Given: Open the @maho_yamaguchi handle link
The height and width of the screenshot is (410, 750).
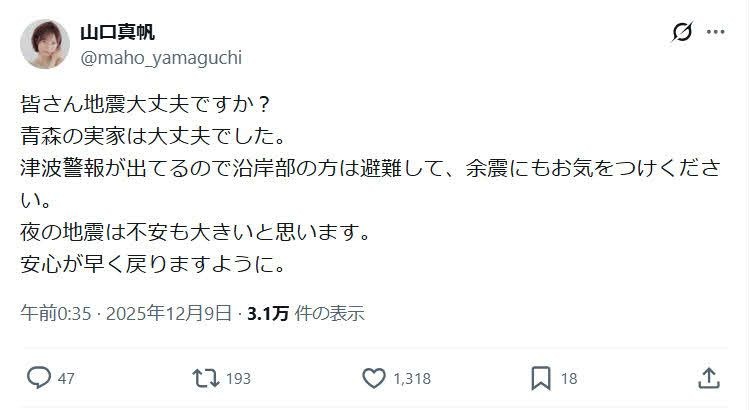Looking at the screenshot, I should pos(161,57).
